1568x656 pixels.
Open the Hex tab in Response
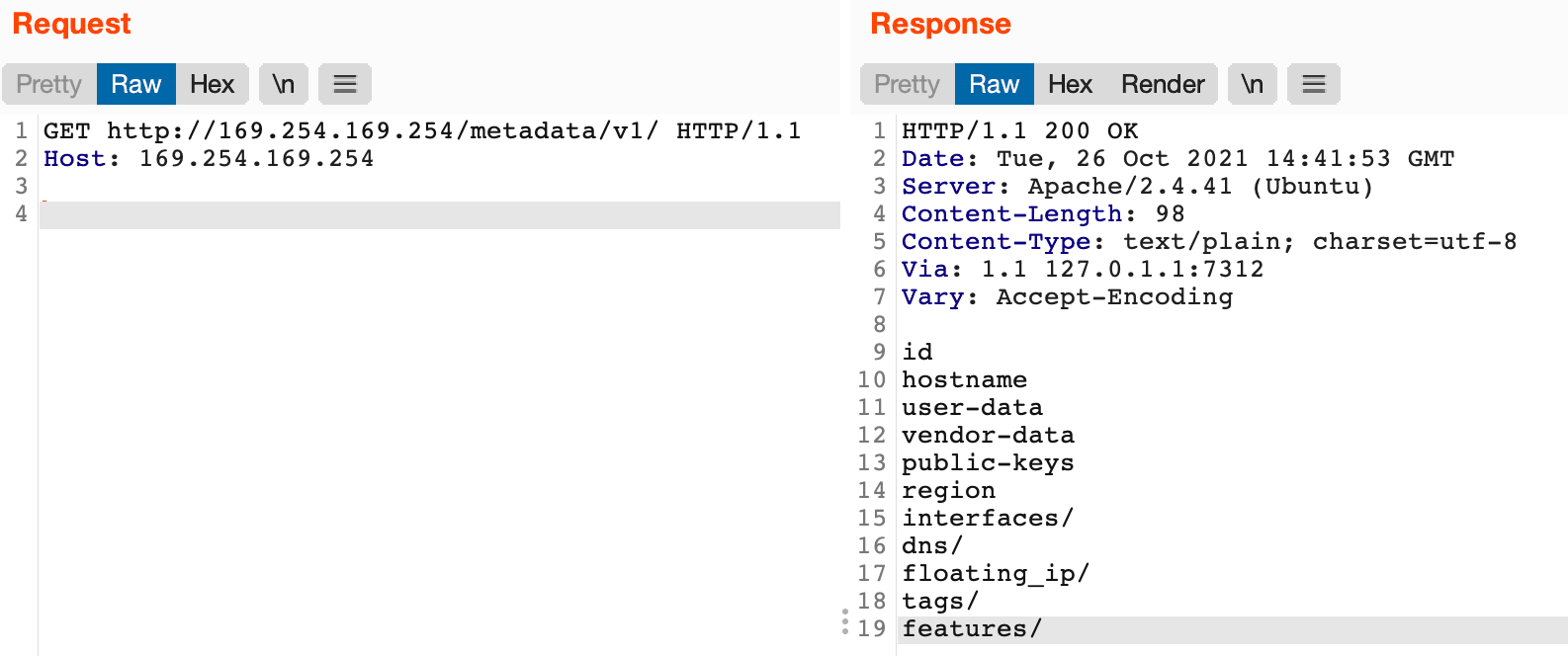click(x=1070, y=84)
